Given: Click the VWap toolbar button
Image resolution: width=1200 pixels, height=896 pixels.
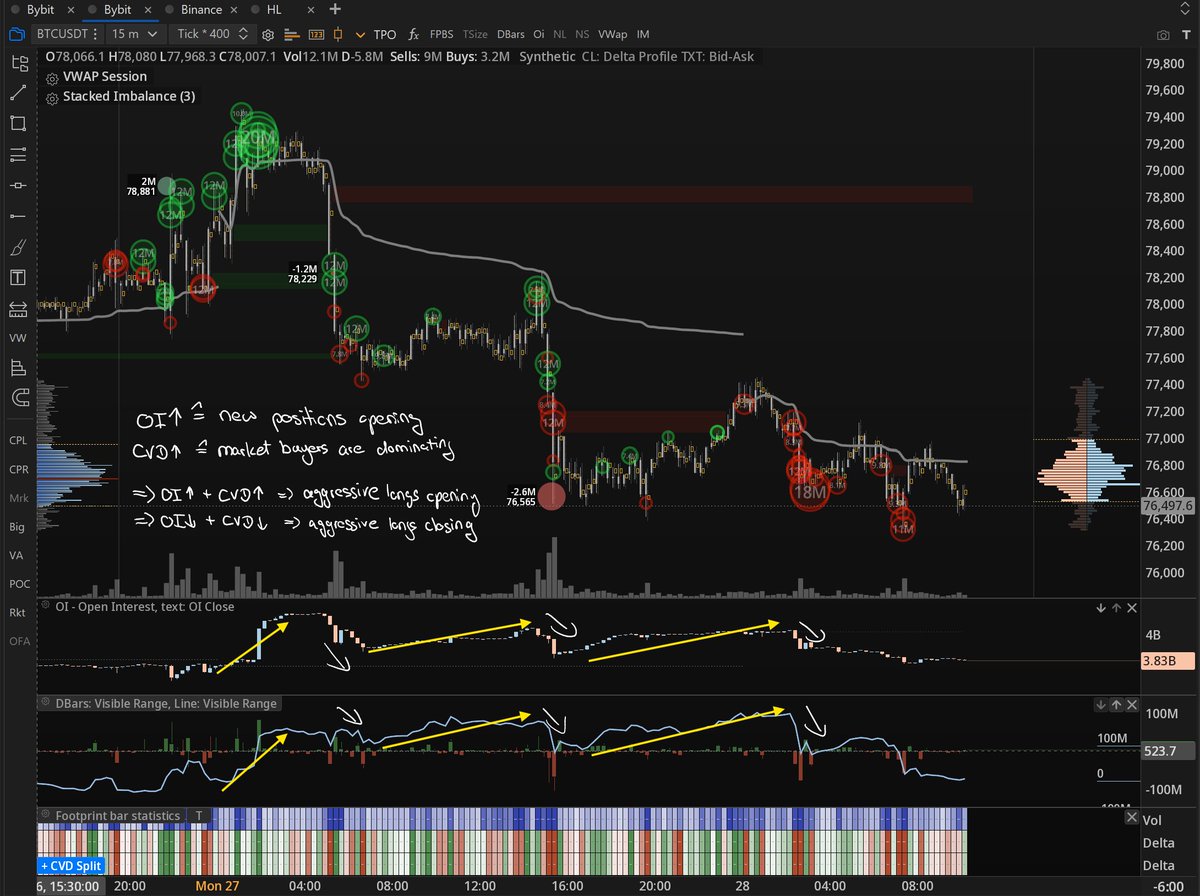Looking at the screenshot, I should coord(612,34).
